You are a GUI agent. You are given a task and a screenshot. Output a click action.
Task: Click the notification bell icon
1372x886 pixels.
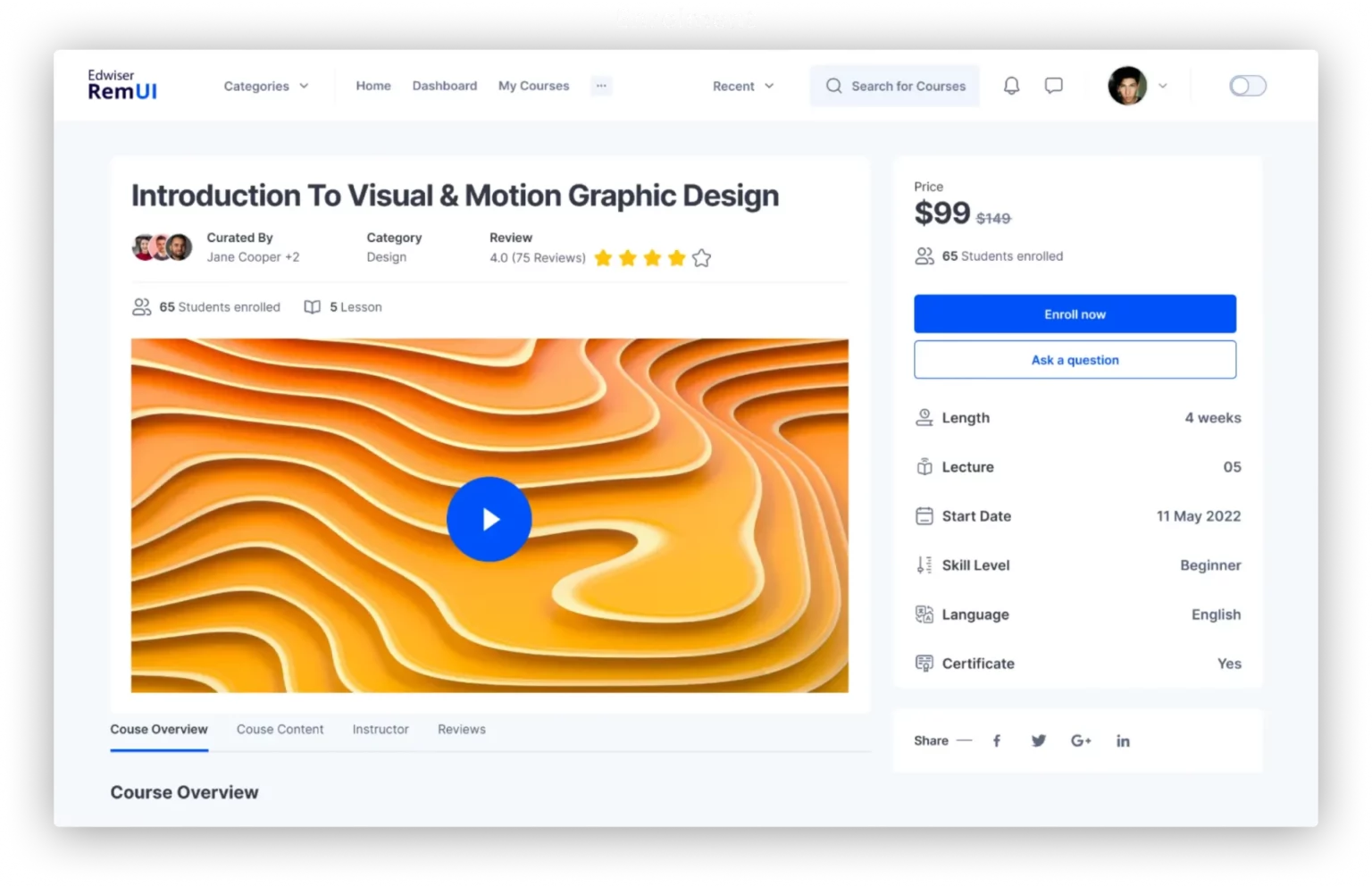(x=1011, y=86)
